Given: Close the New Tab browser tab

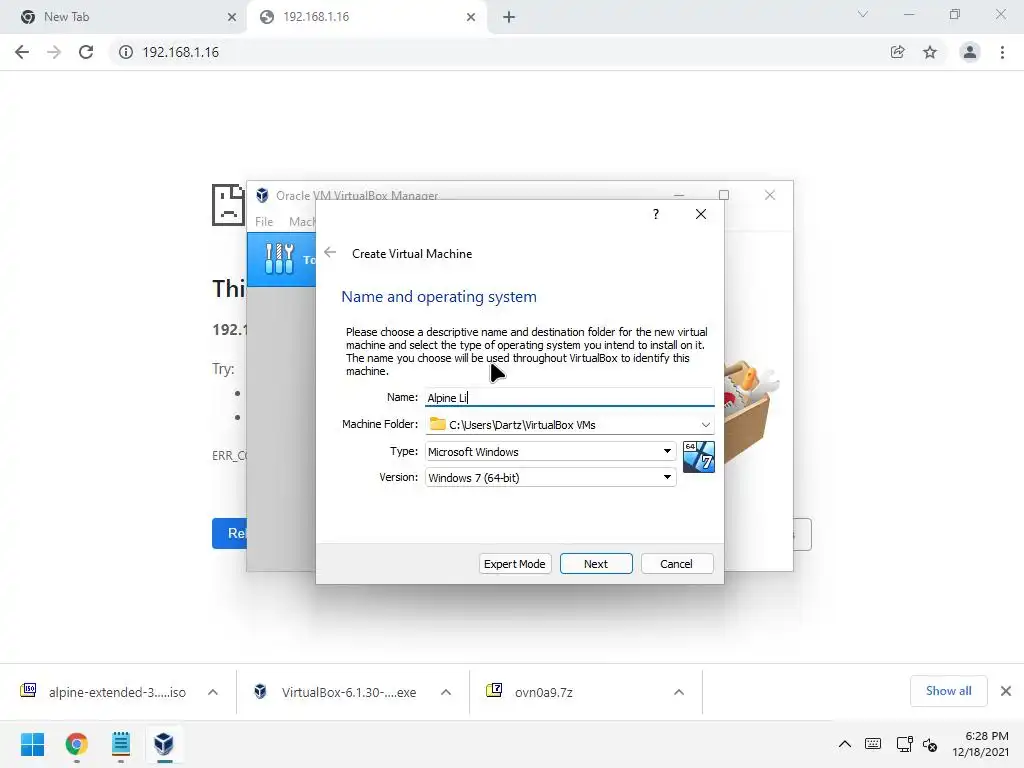Looking at the screenshot, I should 232,17.
